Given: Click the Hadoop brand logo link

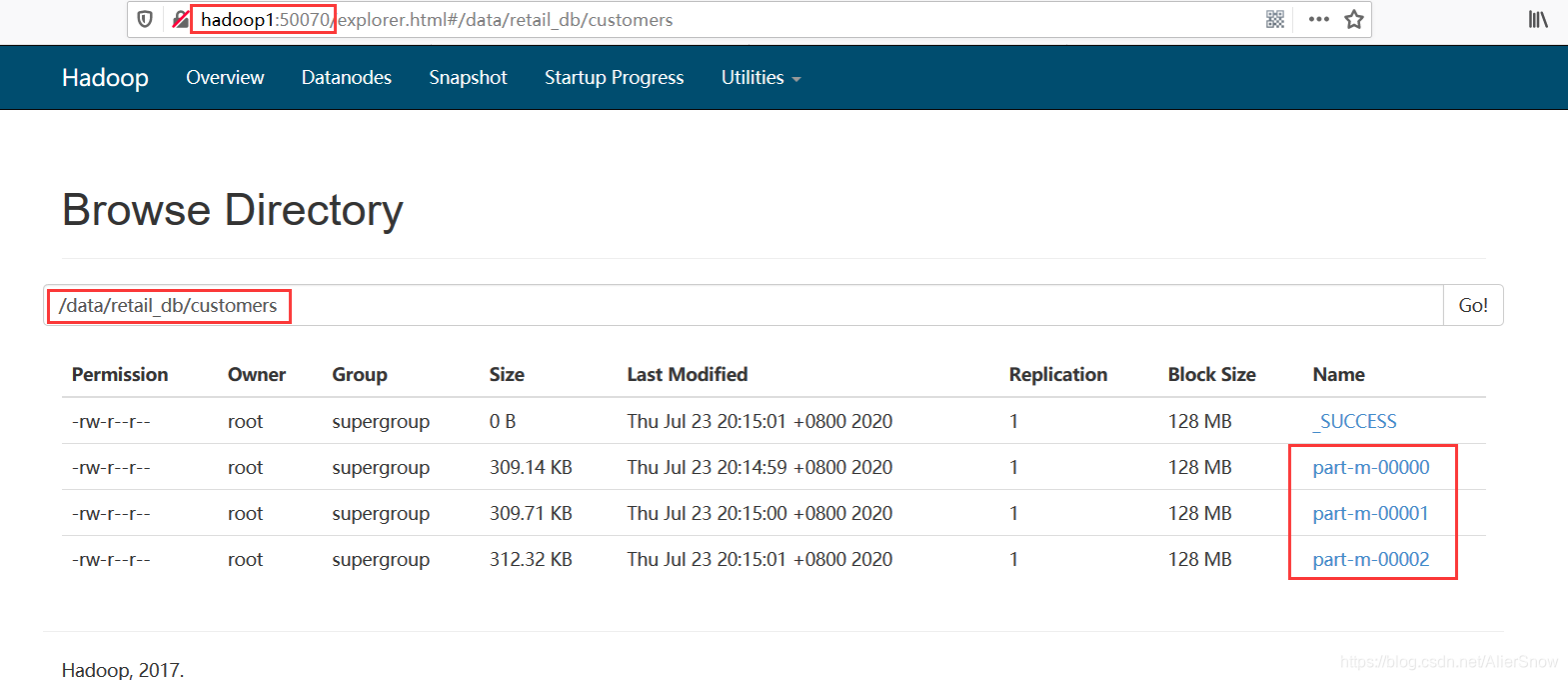Looking at the screenshot, I should pyautogui.click(x=105, y=77).
